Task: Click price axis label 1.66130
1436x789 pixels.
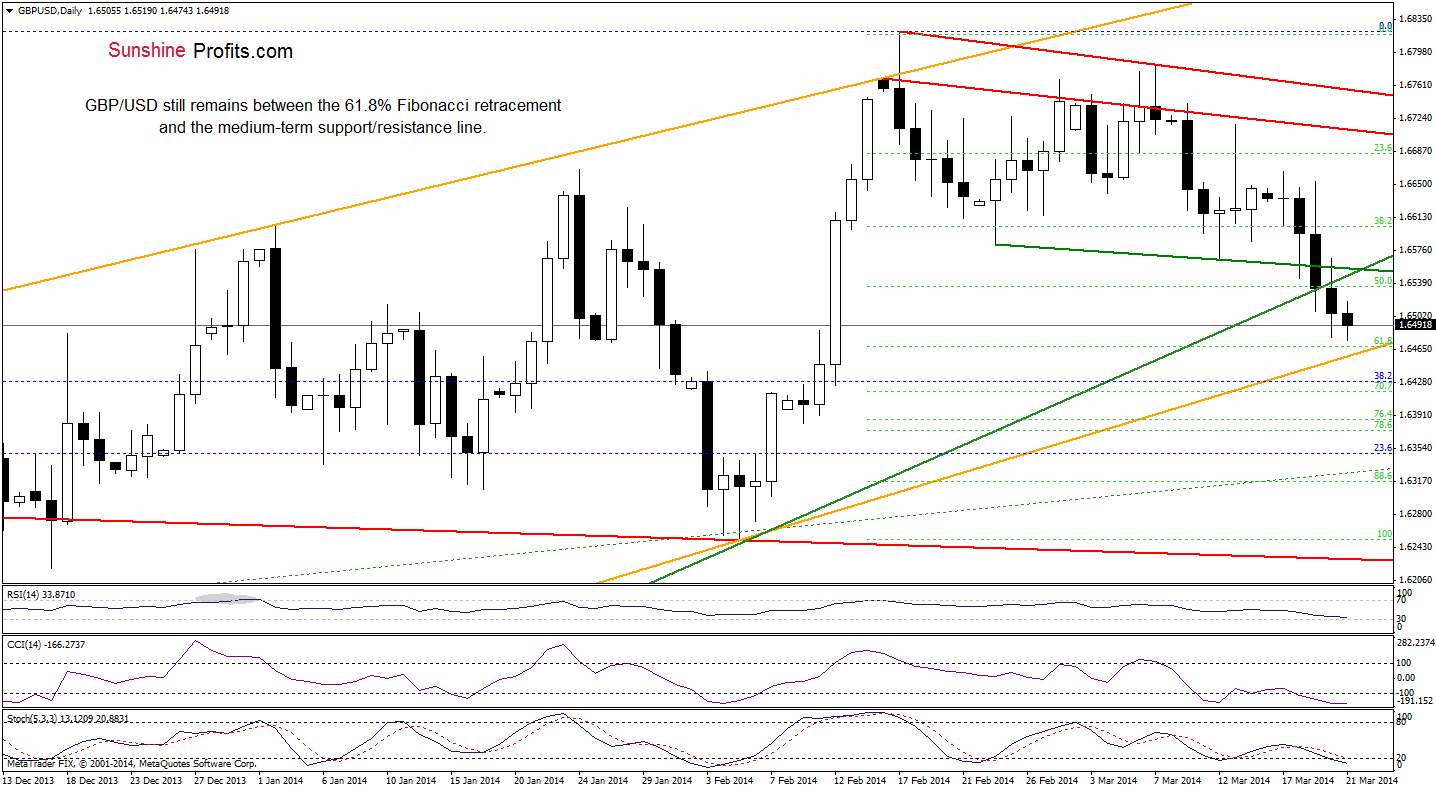Action: [x=1416, y=217]
